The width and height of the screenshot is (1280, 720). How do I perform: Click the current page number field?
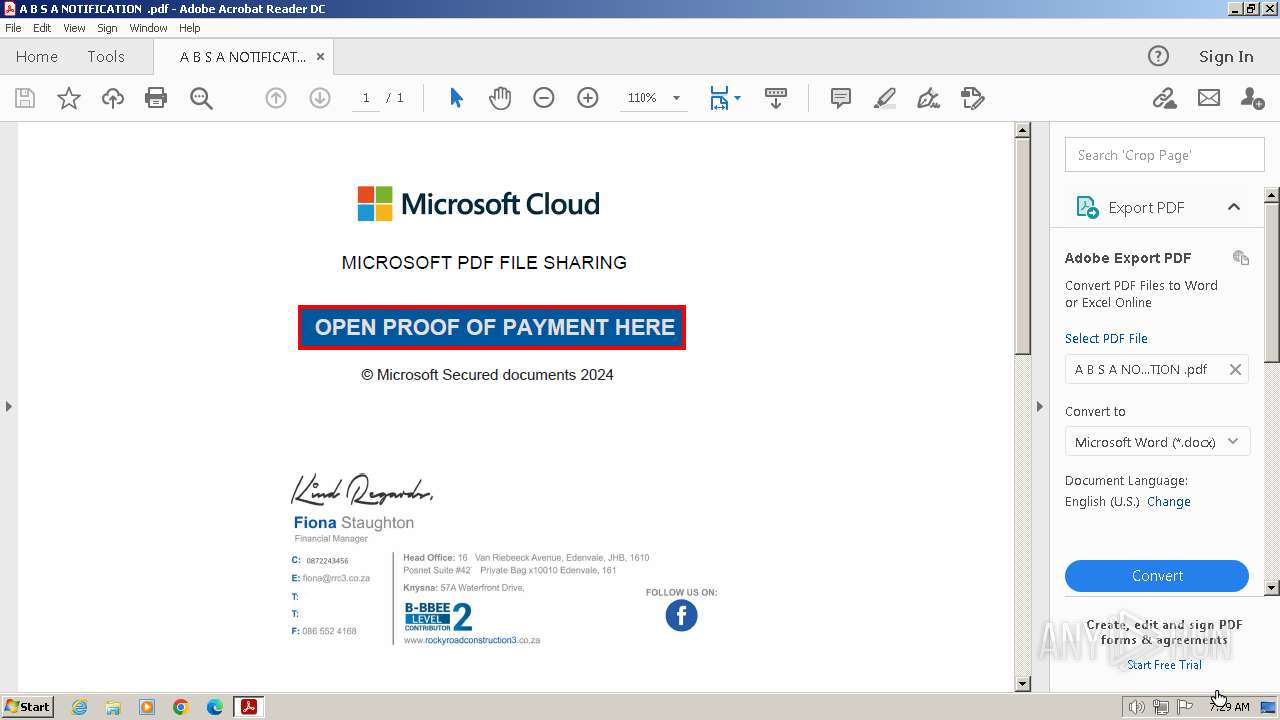pyautogui.click(x=366, y=98)
